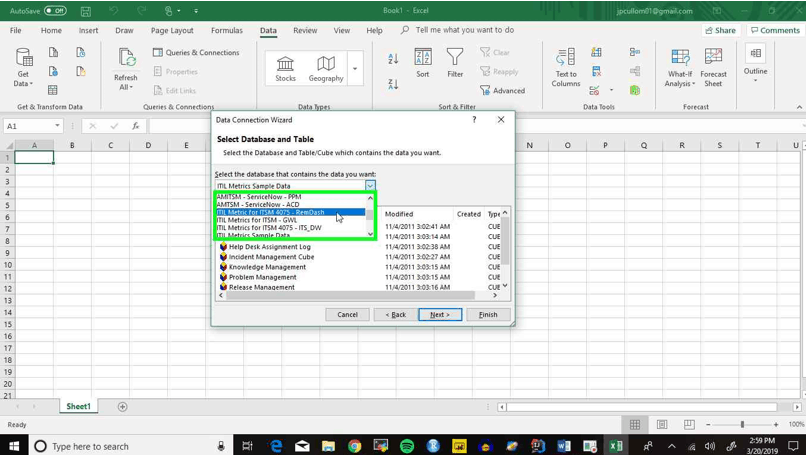Switch to the Review tab

(x=305, y=30)
